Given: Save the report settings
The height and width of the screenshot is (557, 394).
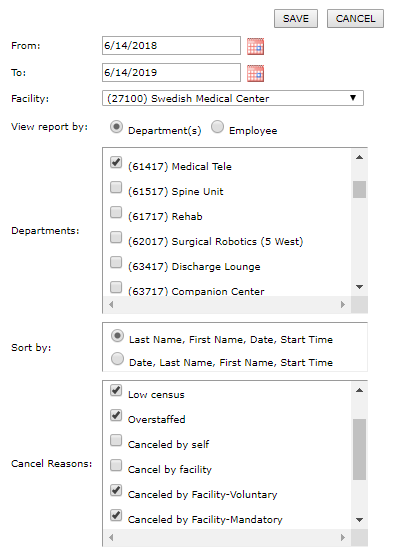Looking at the screenshot, I should [296, 18].
